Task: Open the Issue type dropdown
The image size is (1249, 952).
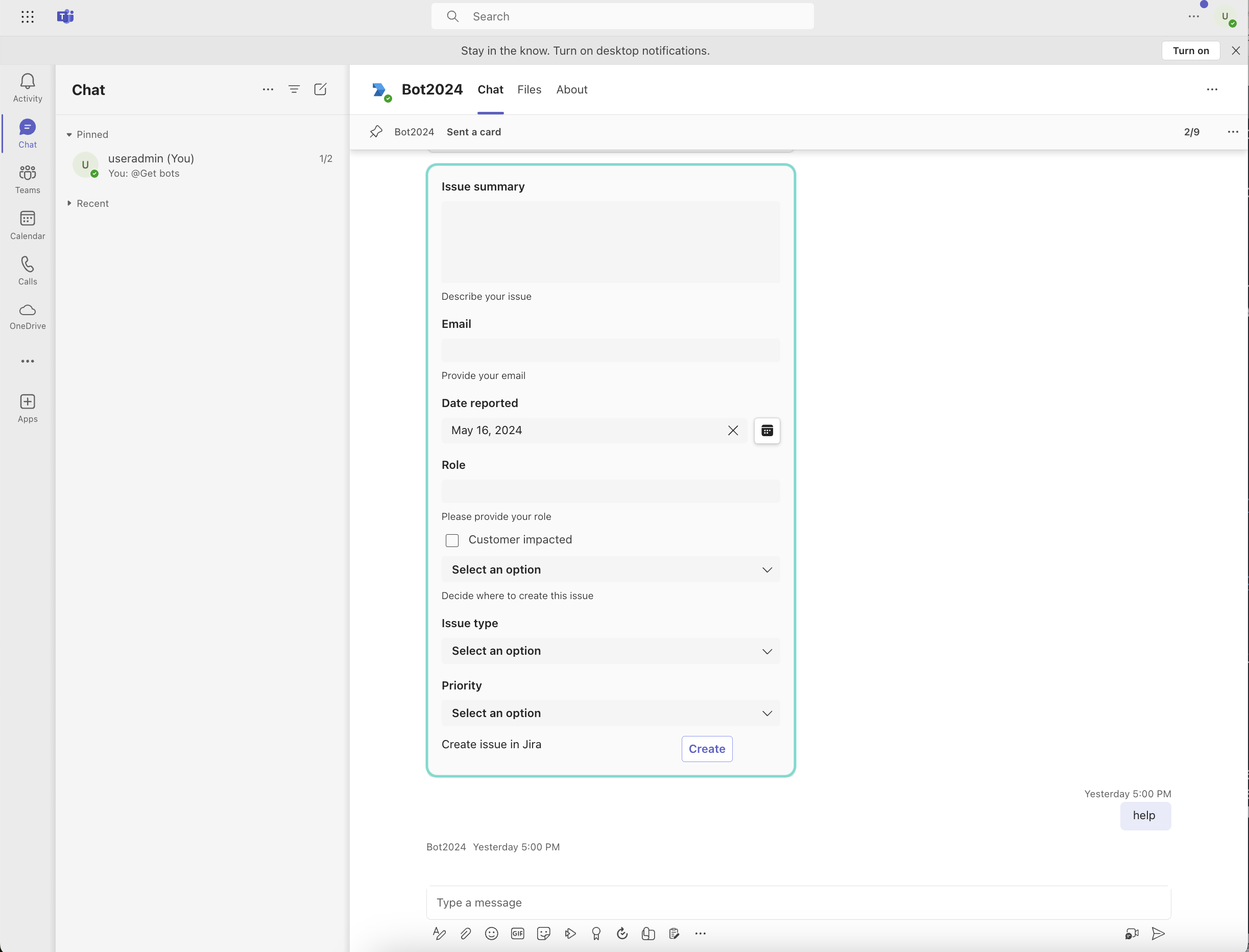Action: 610,651
